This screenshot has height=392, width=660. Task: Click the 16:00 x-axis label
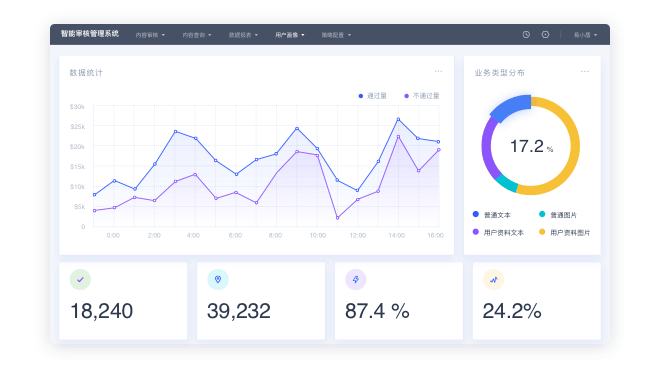[436, 235]
